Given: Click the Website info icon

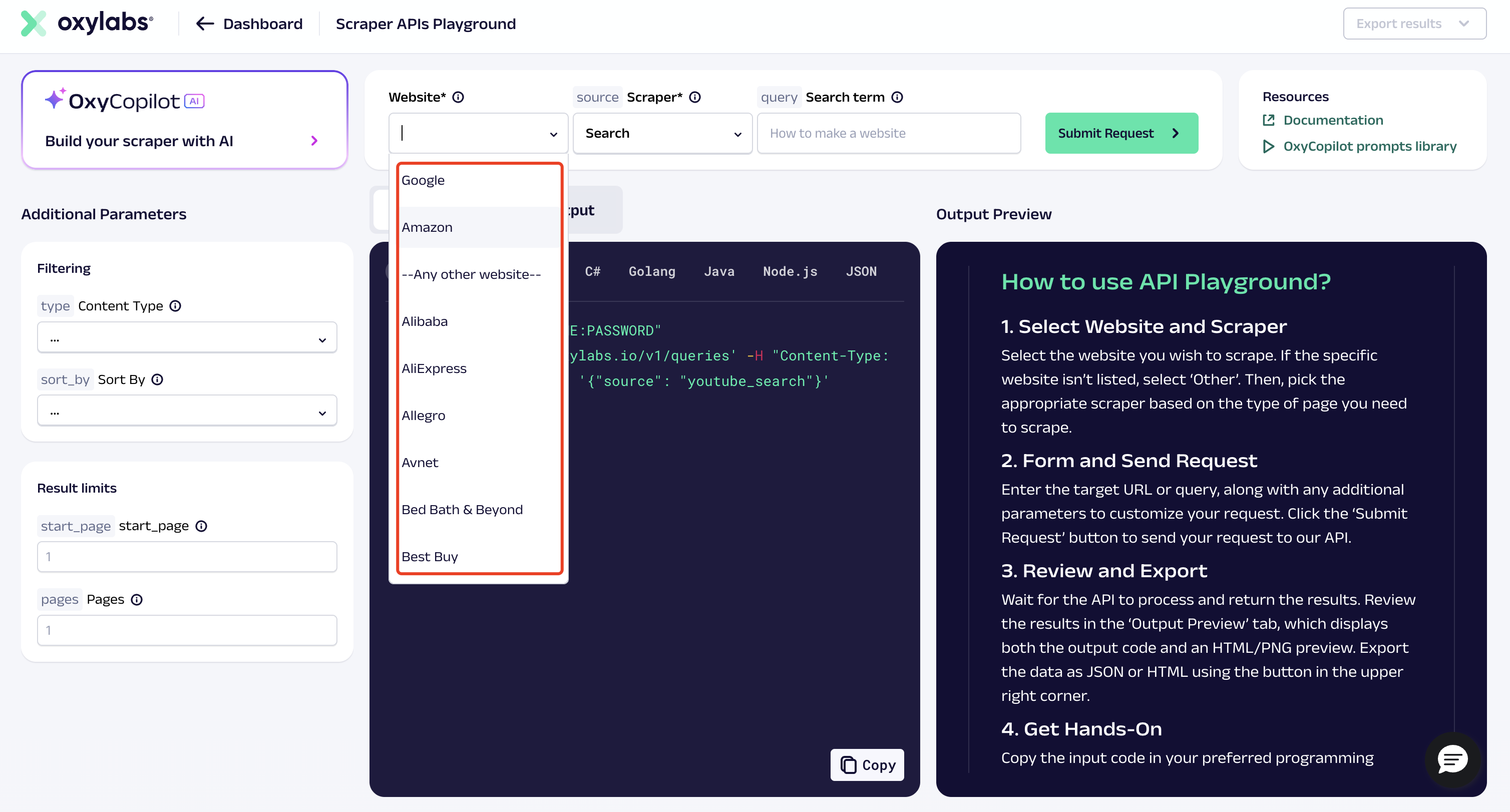Looking at the screenshot, I should [459, 97].
